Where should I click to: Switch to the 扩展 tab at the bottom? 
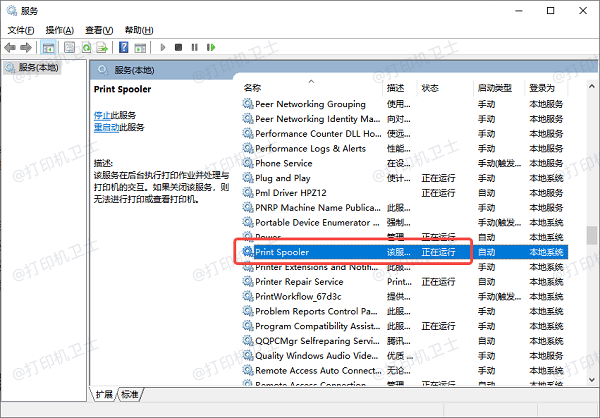point(105,394)
